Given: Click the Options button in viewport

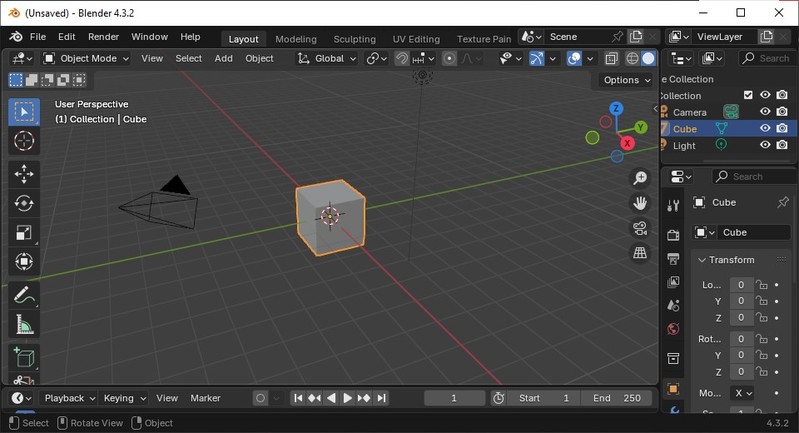Looking at the screenshot, I should coord(627,80).
